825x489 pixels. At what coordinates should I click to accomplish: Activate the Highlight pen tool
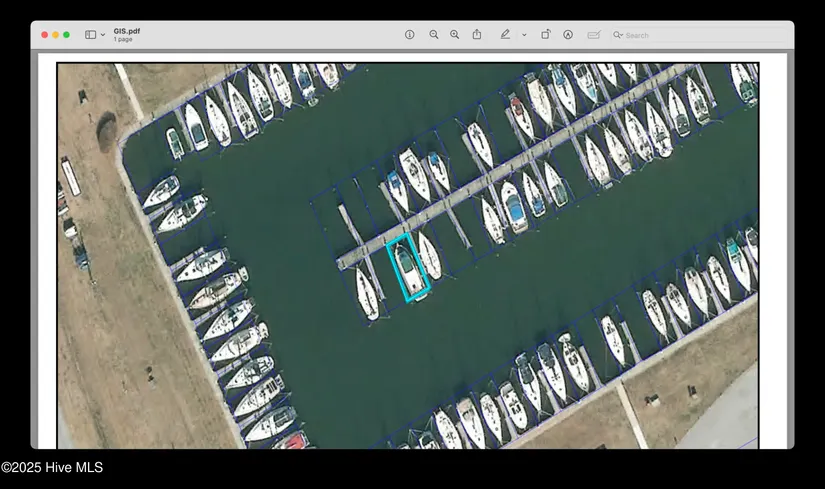tap(505, 34)
